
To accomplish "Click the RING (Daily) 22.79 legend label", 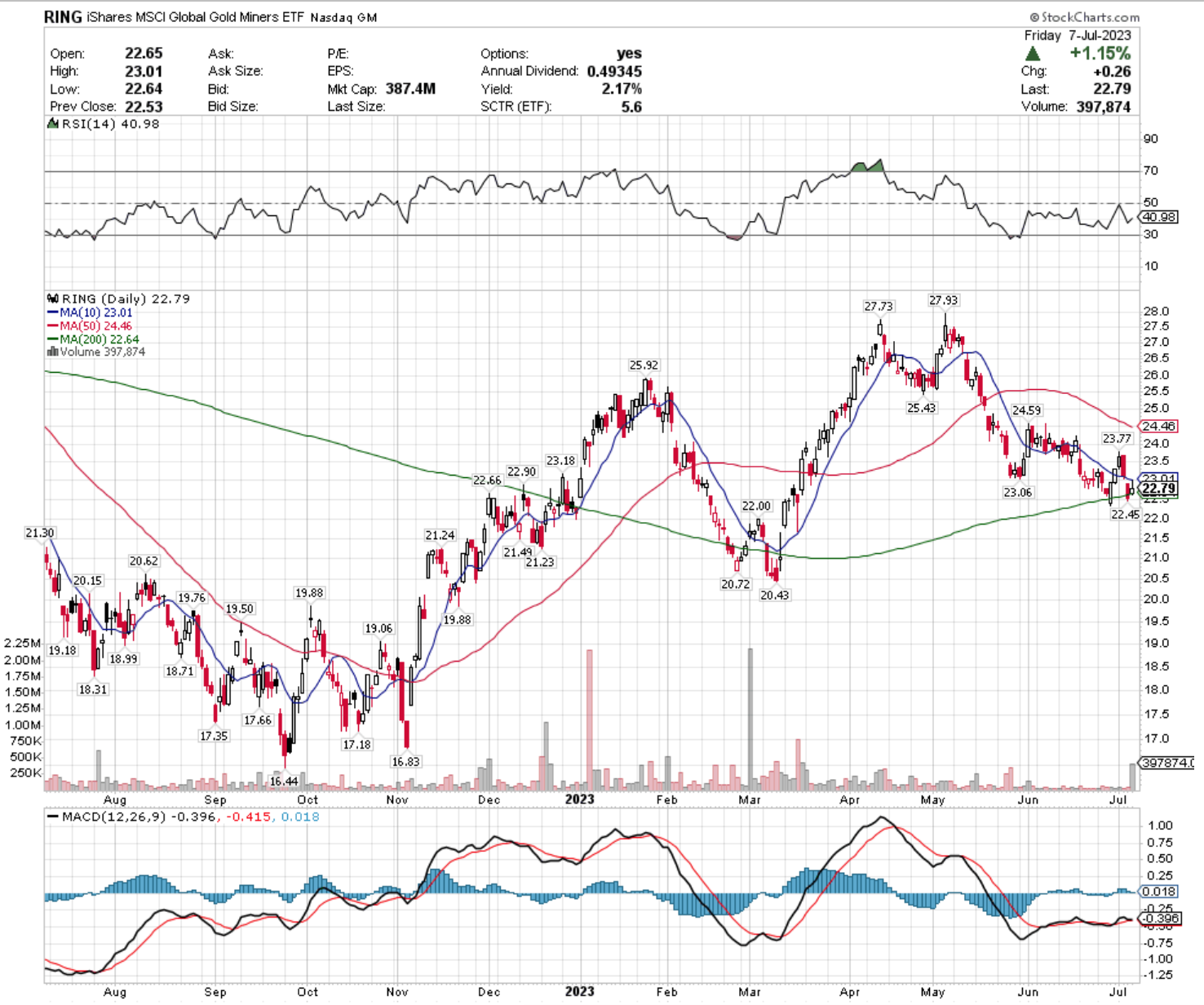I will 118,299.
